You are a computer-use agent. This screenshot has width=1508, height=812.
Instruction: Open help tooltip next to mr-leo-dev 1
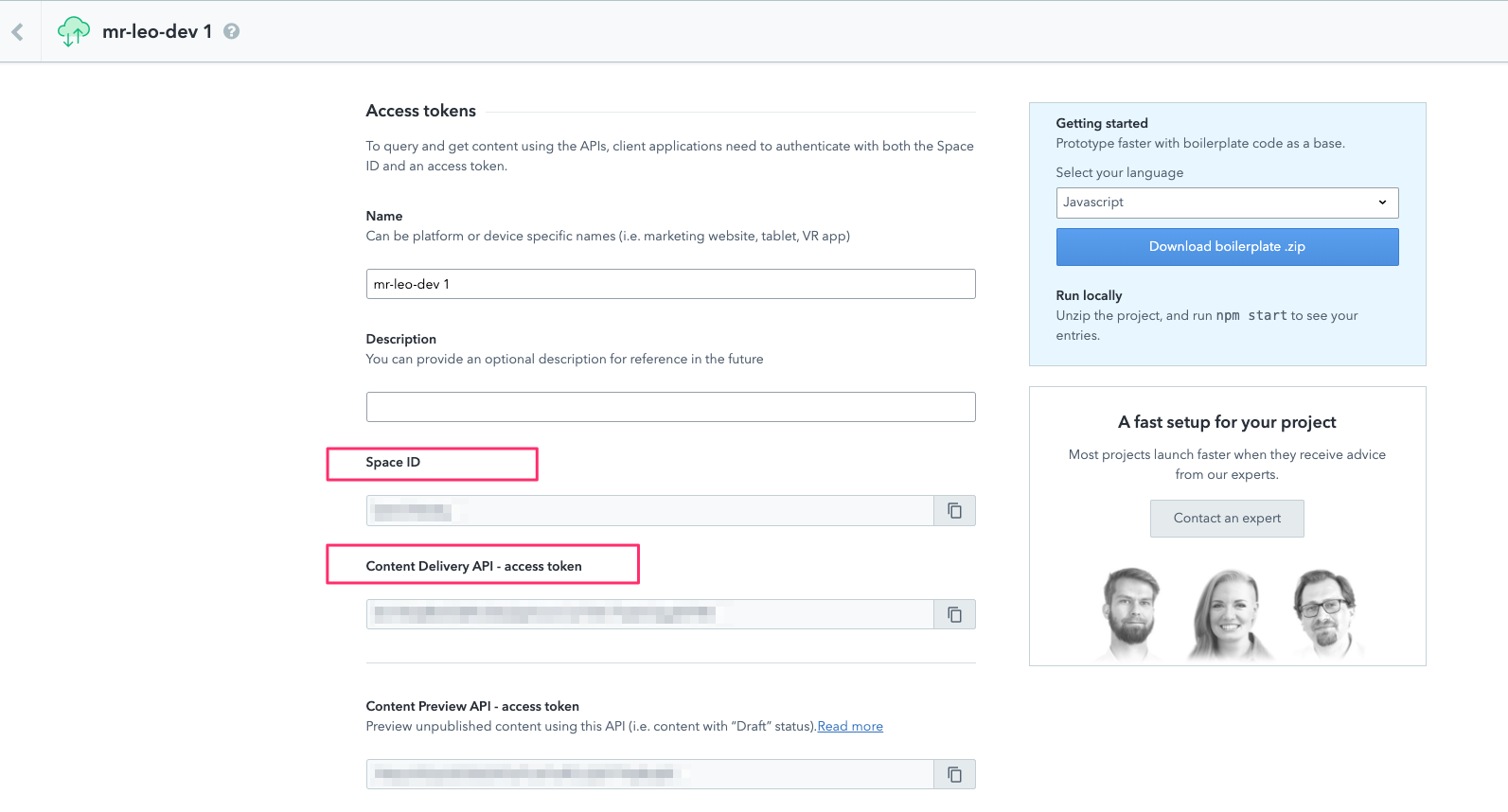[x=231, y=31]
